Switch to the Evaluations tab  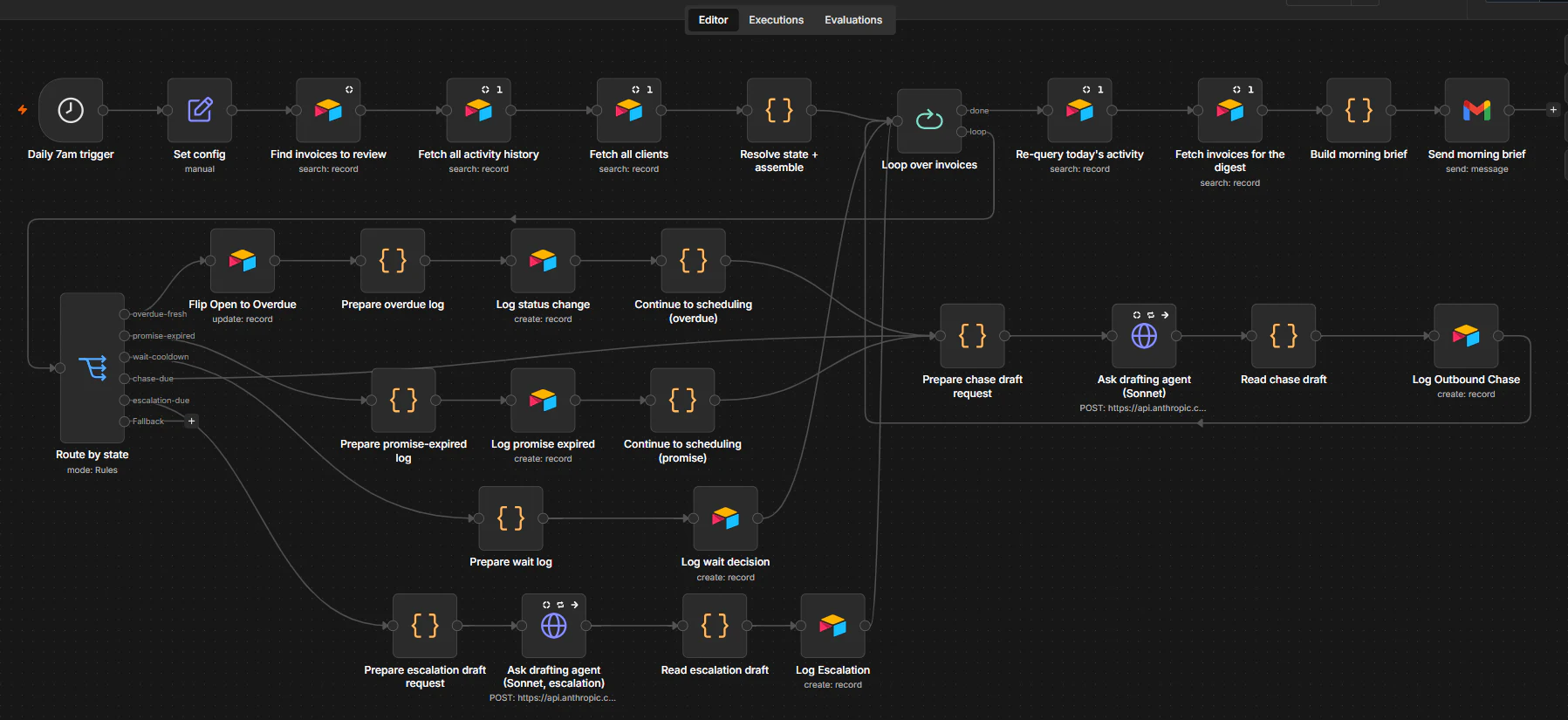click(853, 19)
